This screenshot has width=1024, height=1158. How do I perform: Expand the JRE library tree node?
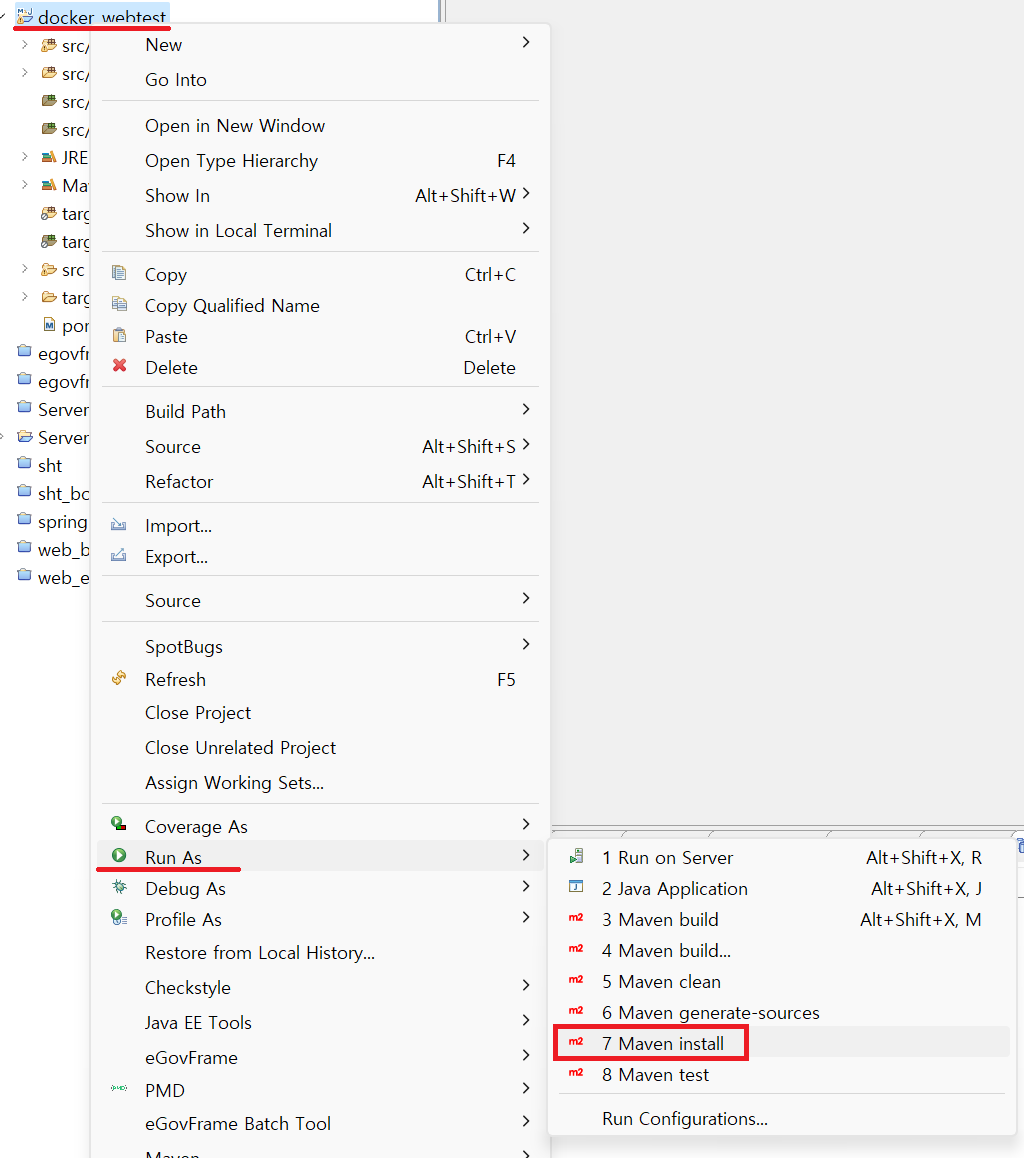(24, 157)
